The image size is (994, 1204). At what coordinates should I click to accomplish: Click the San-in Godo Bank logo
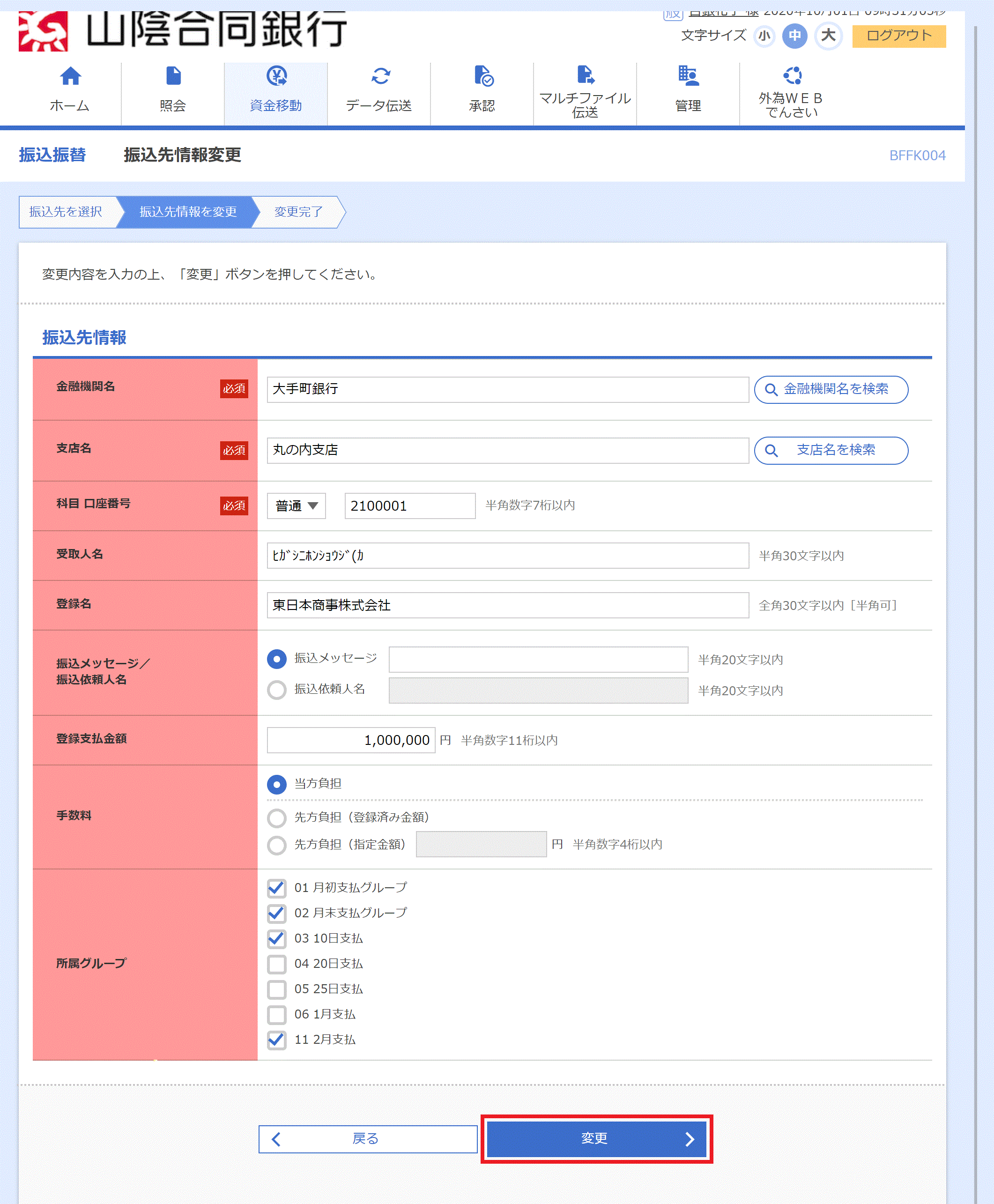[183, 30]
